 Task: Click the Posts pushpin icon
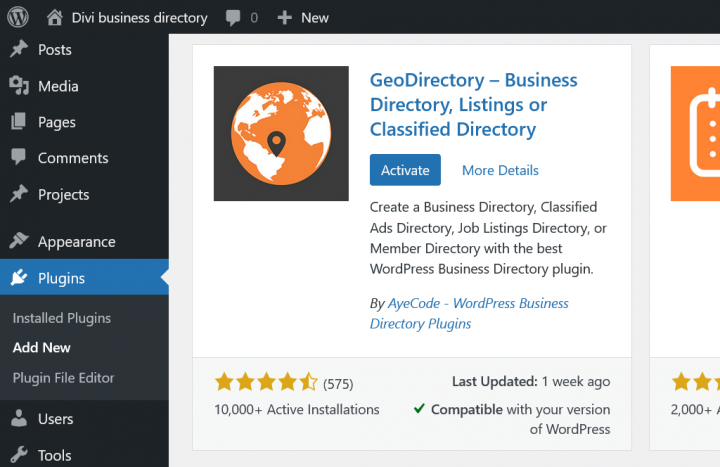click(x=18, y=50)
